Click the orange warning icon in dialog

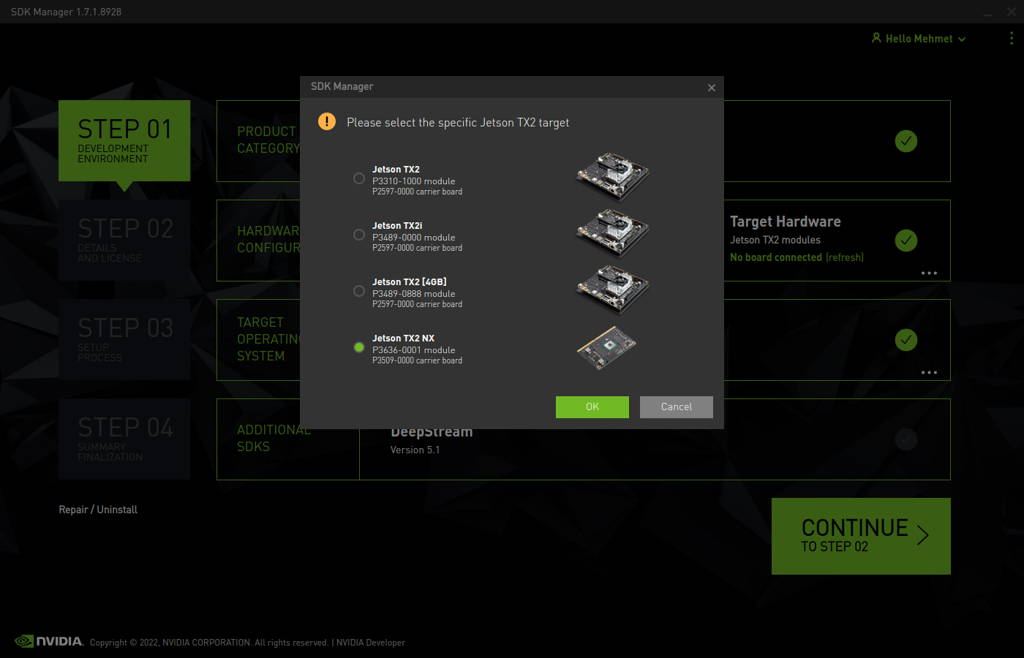point(327,121)
